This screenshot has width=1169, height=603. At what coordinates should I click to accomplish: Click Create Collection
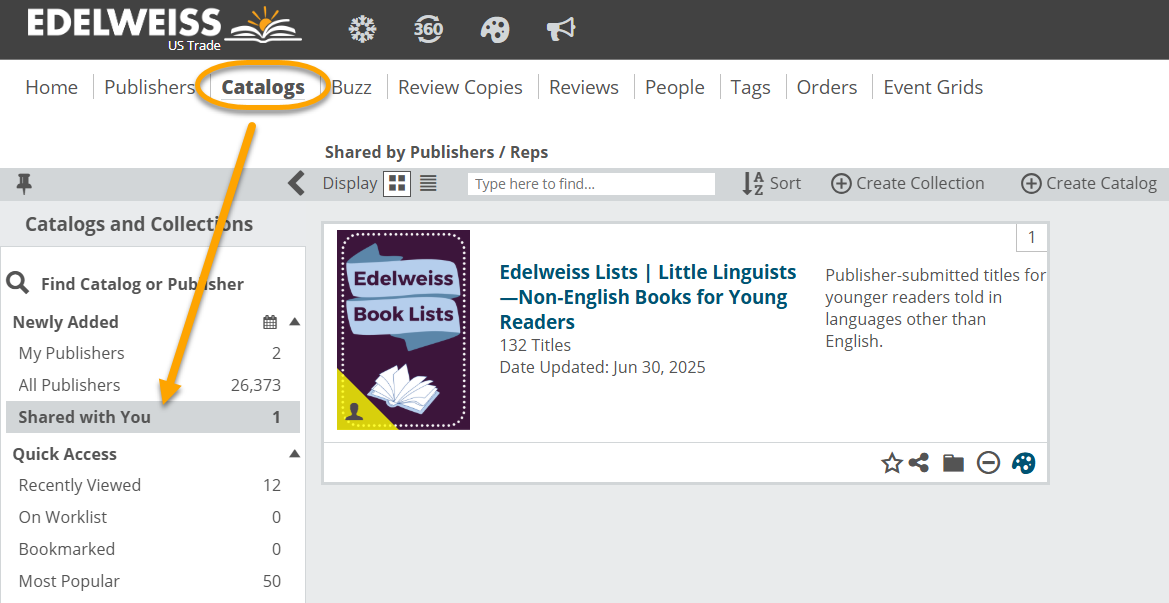click(907, 183)
